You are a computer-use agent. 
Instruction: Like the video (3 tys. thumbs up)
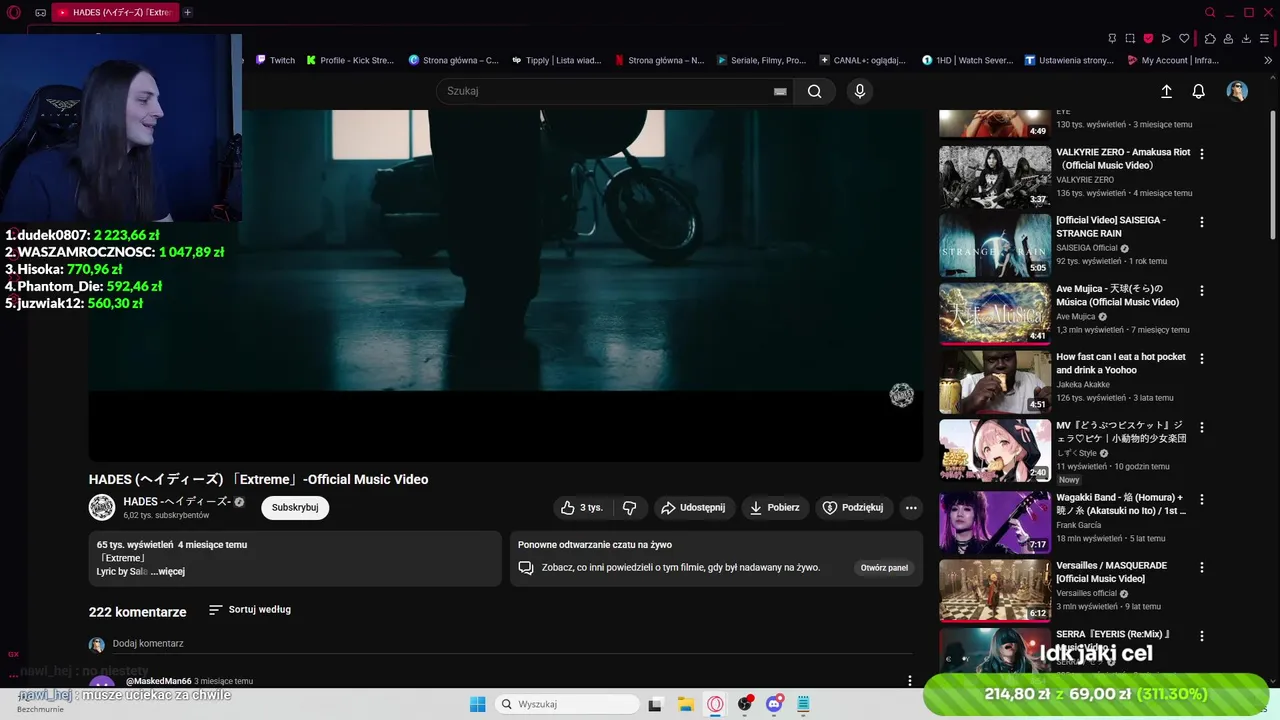582,508
